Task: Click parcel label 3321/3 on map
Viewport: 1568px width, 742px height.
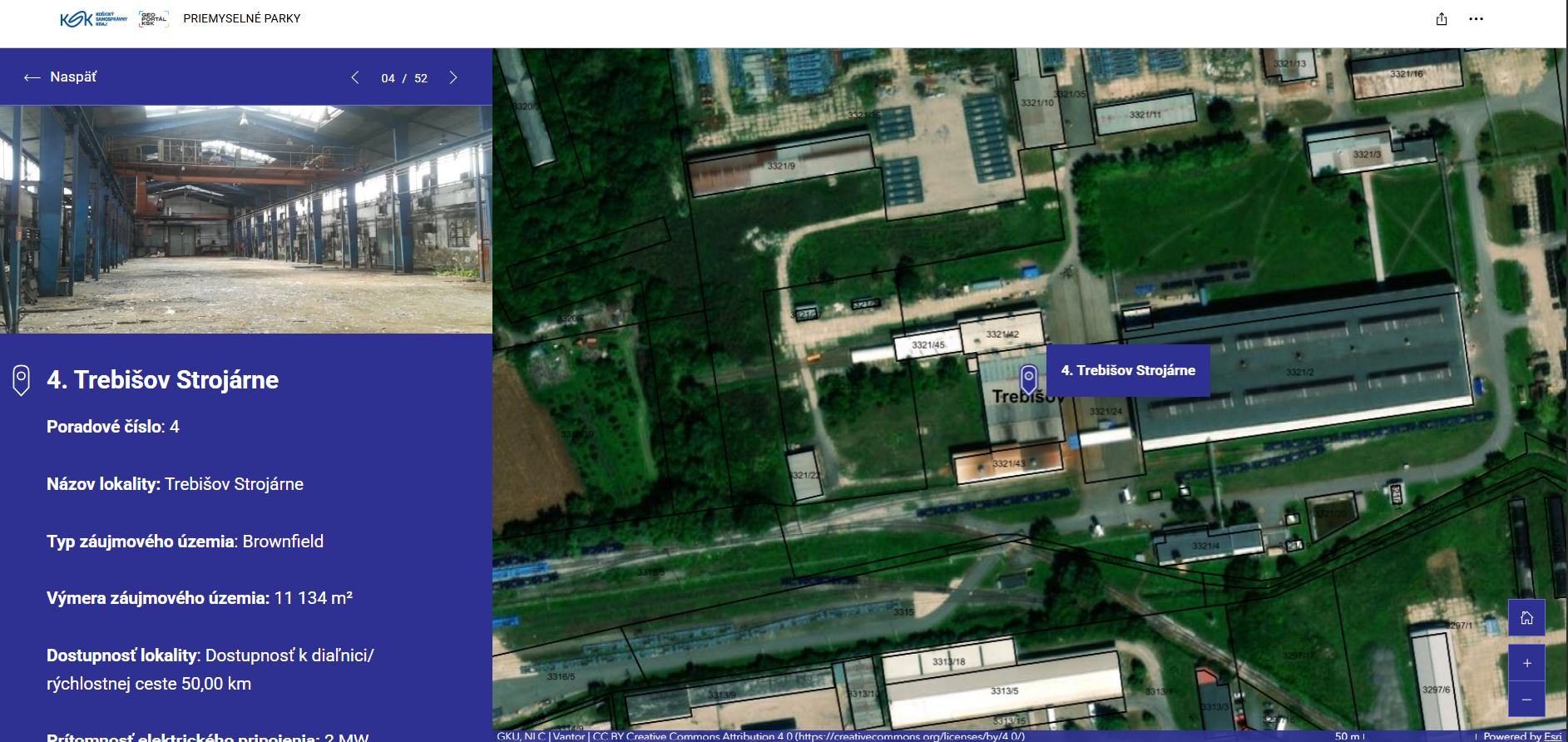Action: coord(1367,155)
